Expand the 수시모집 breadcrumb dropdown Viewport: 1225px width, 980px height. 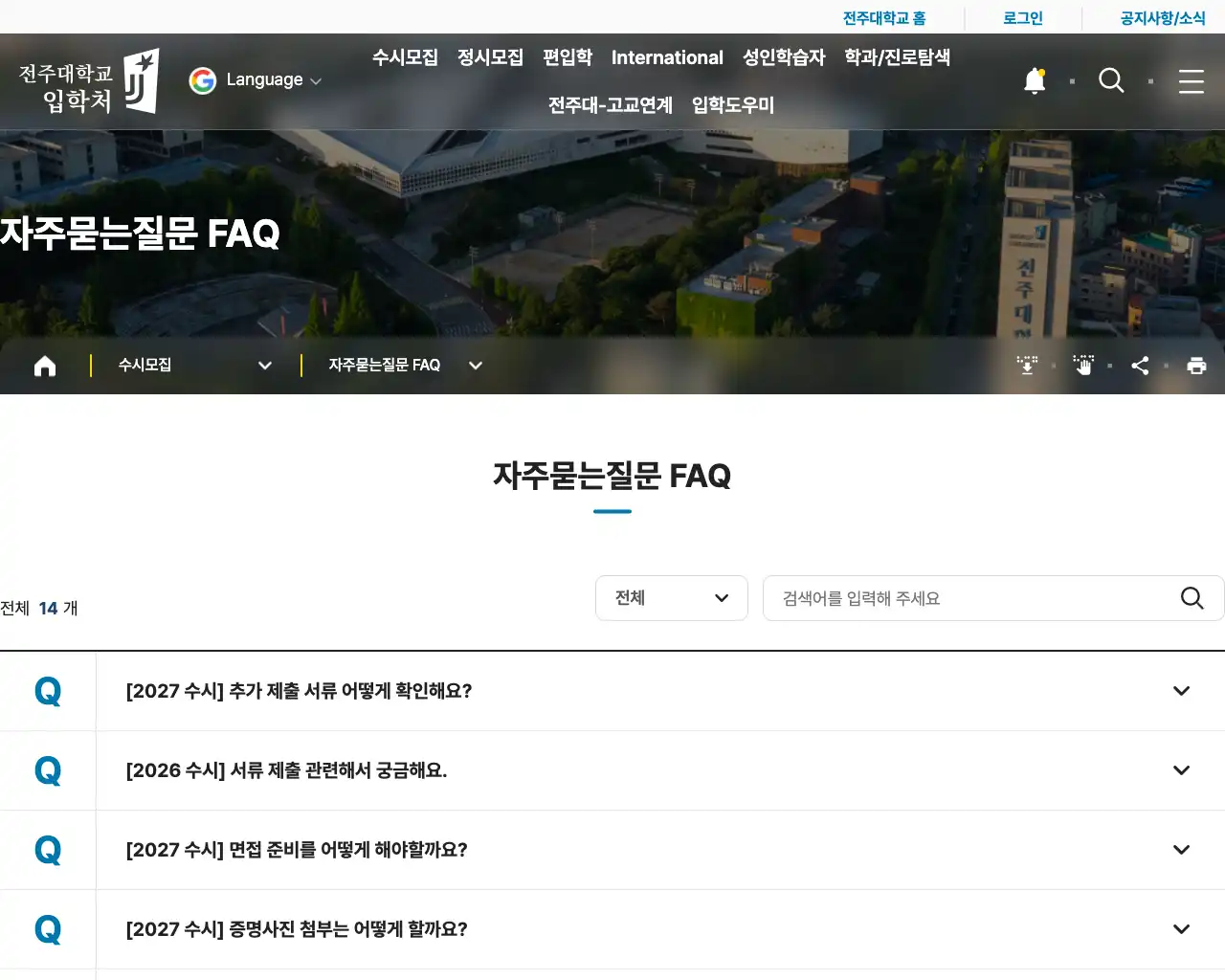(195, 366)
